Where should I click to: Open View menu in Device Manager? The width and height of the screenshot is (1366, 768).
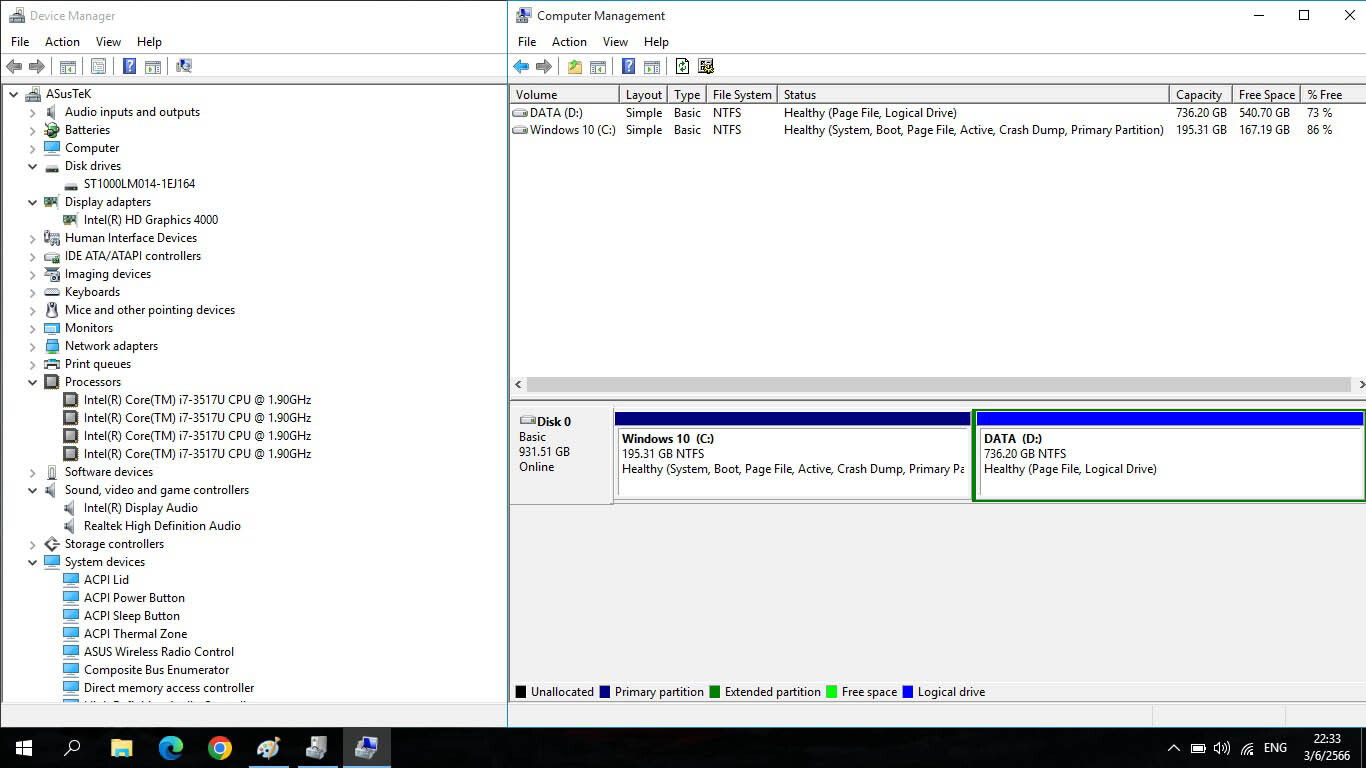[x=108, y=42]
